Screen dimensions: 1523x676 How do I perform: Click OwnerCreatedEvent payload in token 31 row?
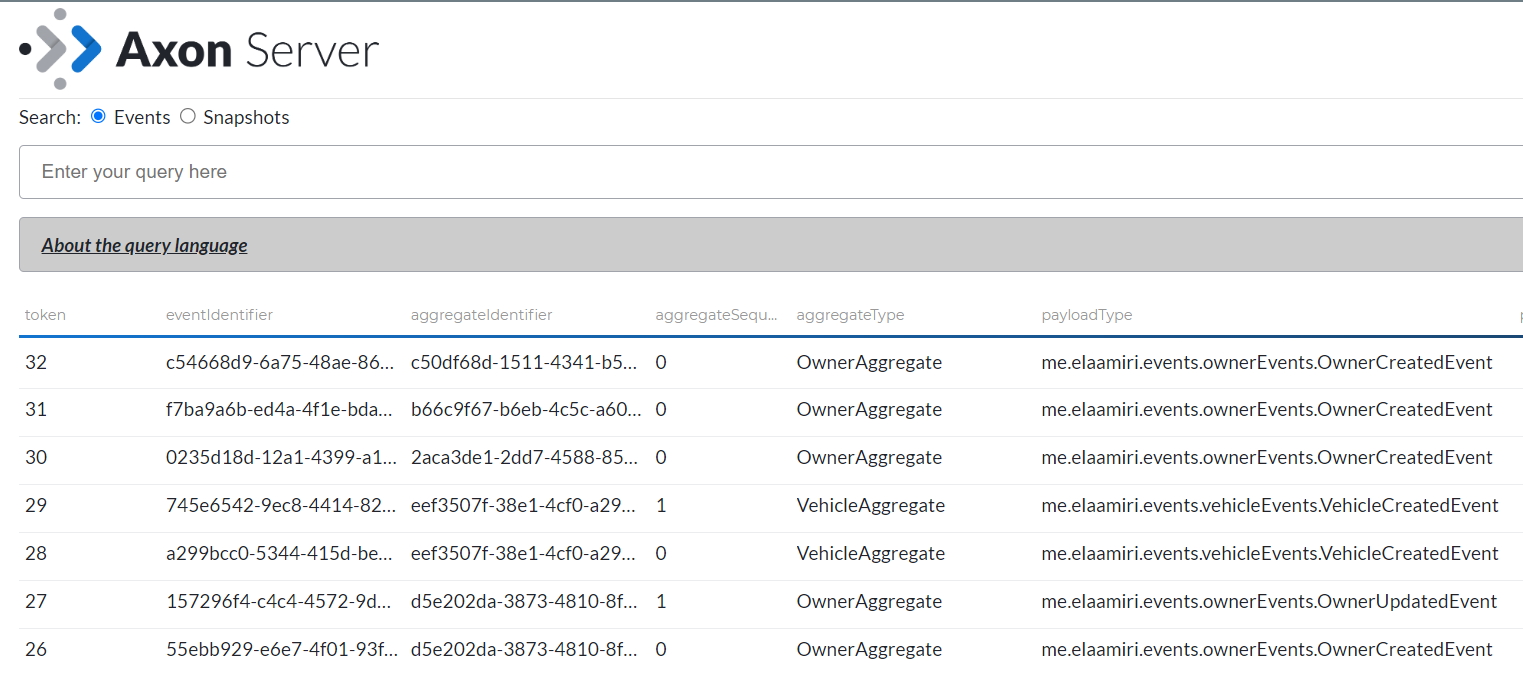pos(1267,410)
